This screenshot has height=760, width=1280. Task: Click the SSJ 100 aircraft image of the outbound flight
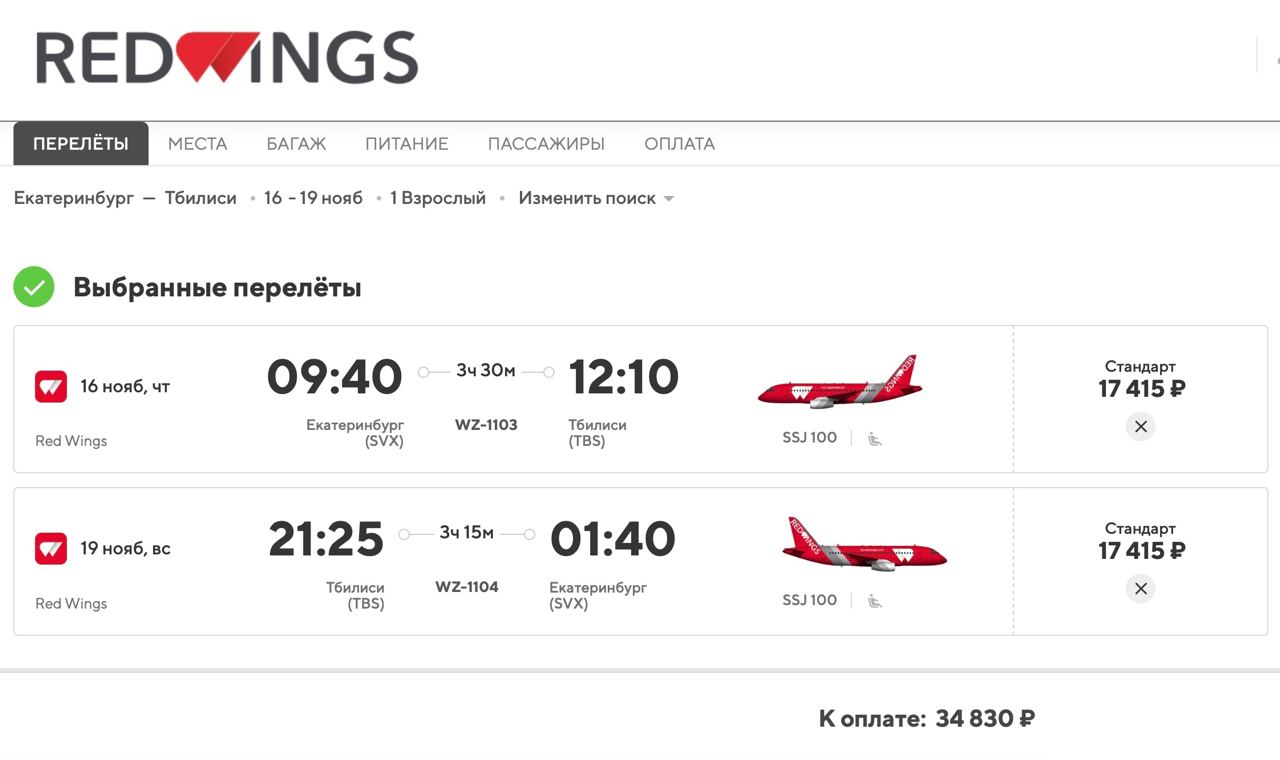pyautogui.click(x=839, y=382)
